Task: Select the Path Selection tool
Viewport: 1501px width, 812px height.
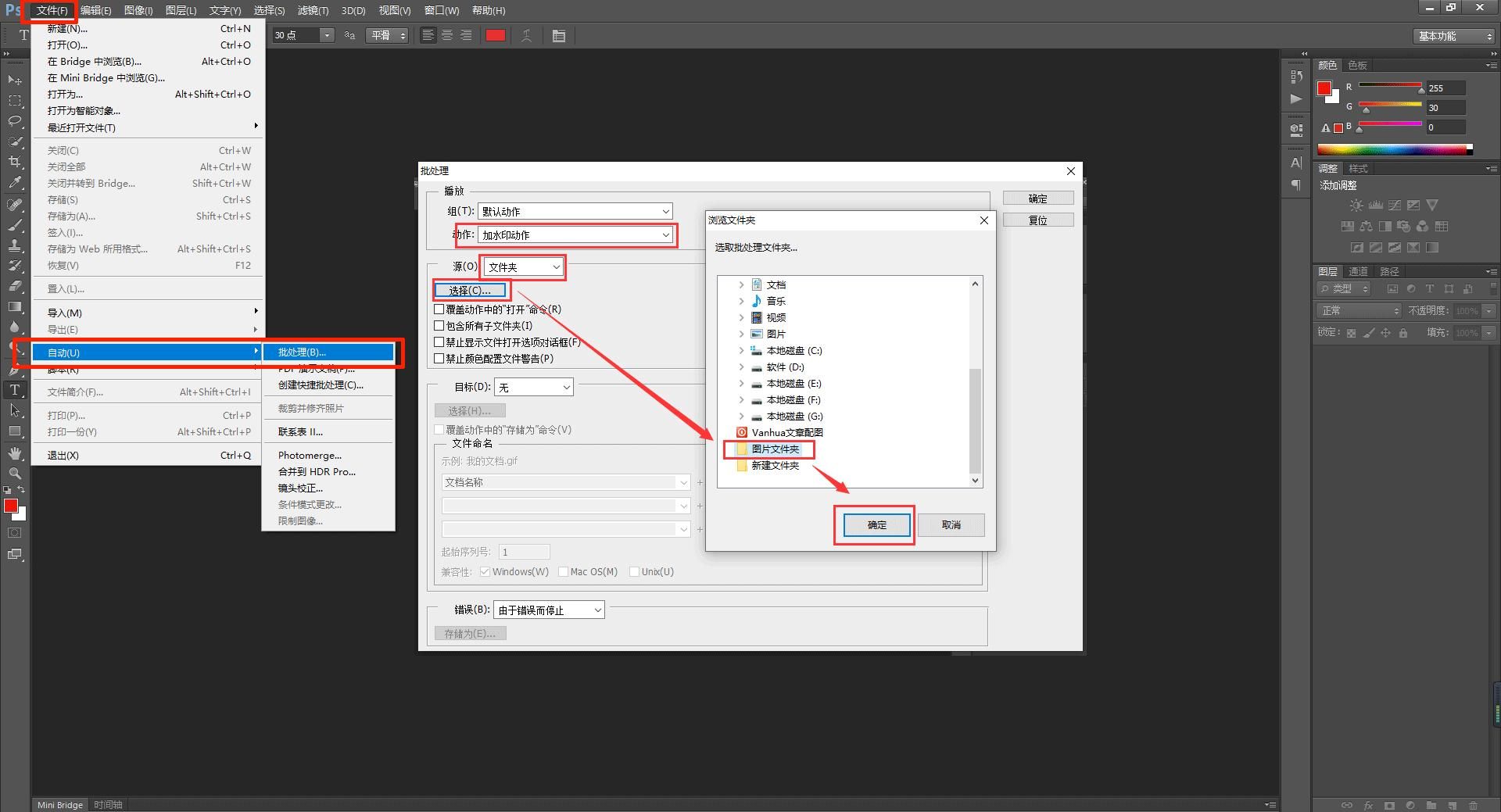Action: (15, 410)
